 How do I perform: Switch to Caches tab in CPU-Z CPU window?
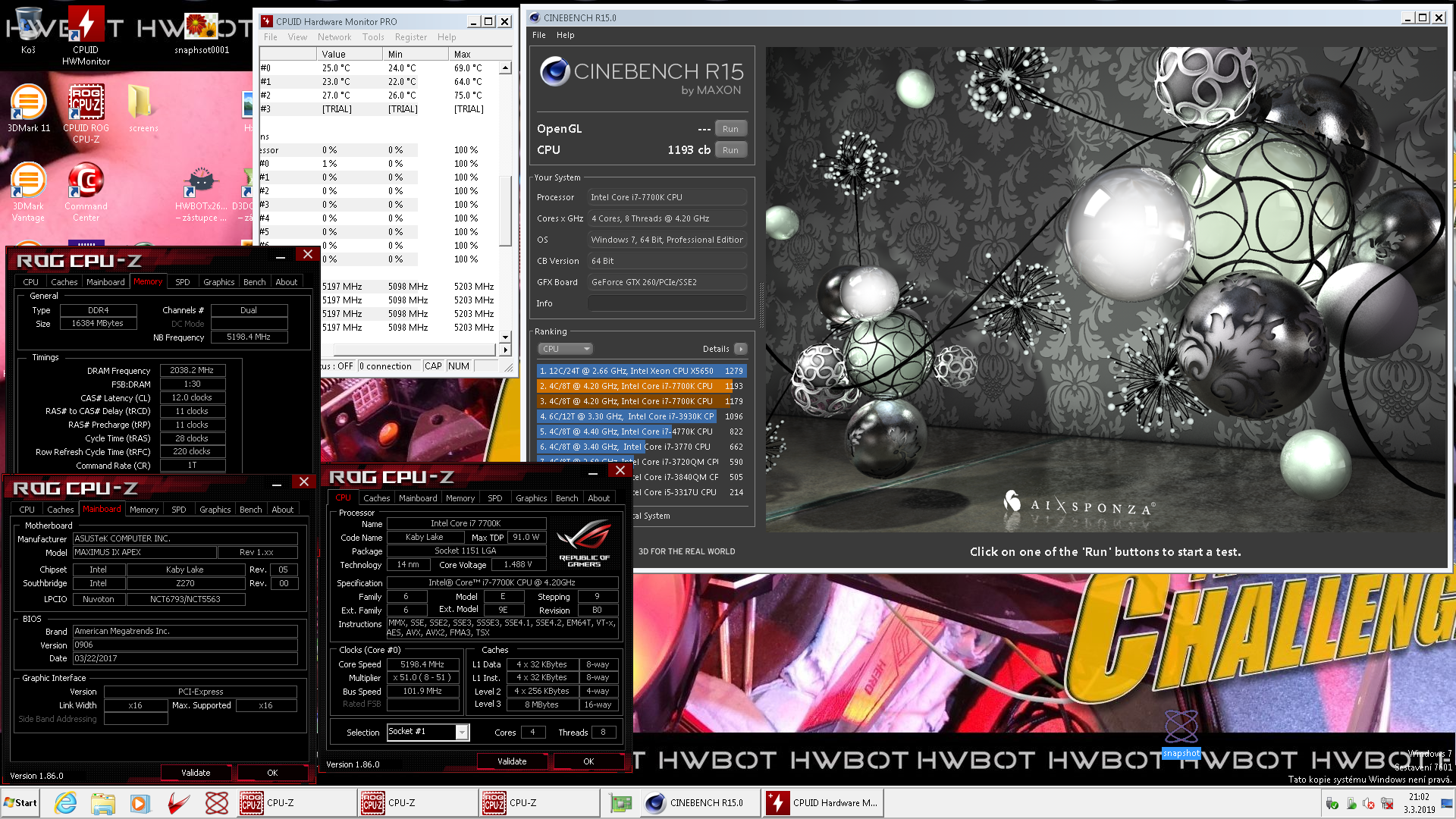tap(376, 498)
